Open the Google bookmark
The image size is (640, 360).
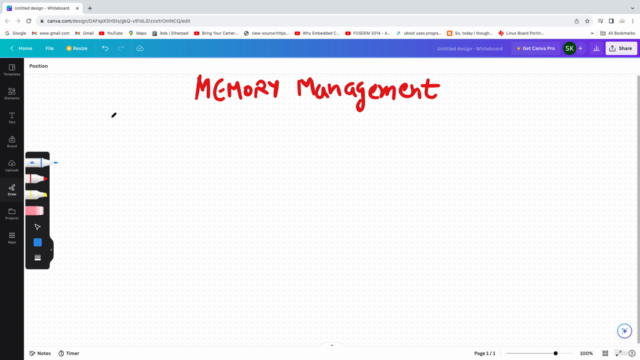point(16,33)
